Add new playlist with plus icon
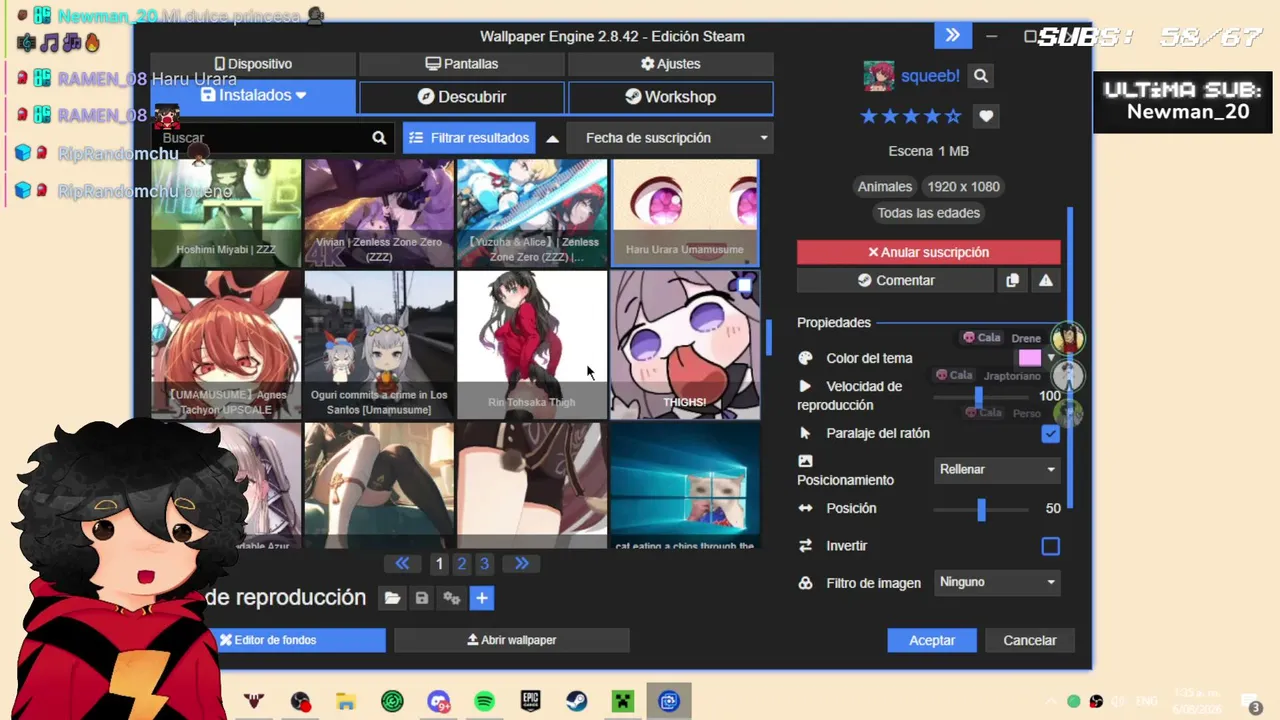 (482, 598)
